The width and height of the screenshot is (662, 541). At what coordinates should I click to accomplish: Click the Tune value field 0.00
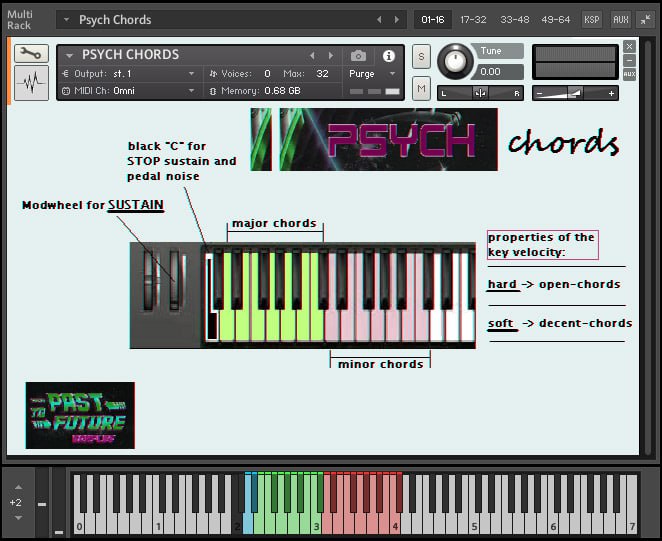tap(499, 72)
